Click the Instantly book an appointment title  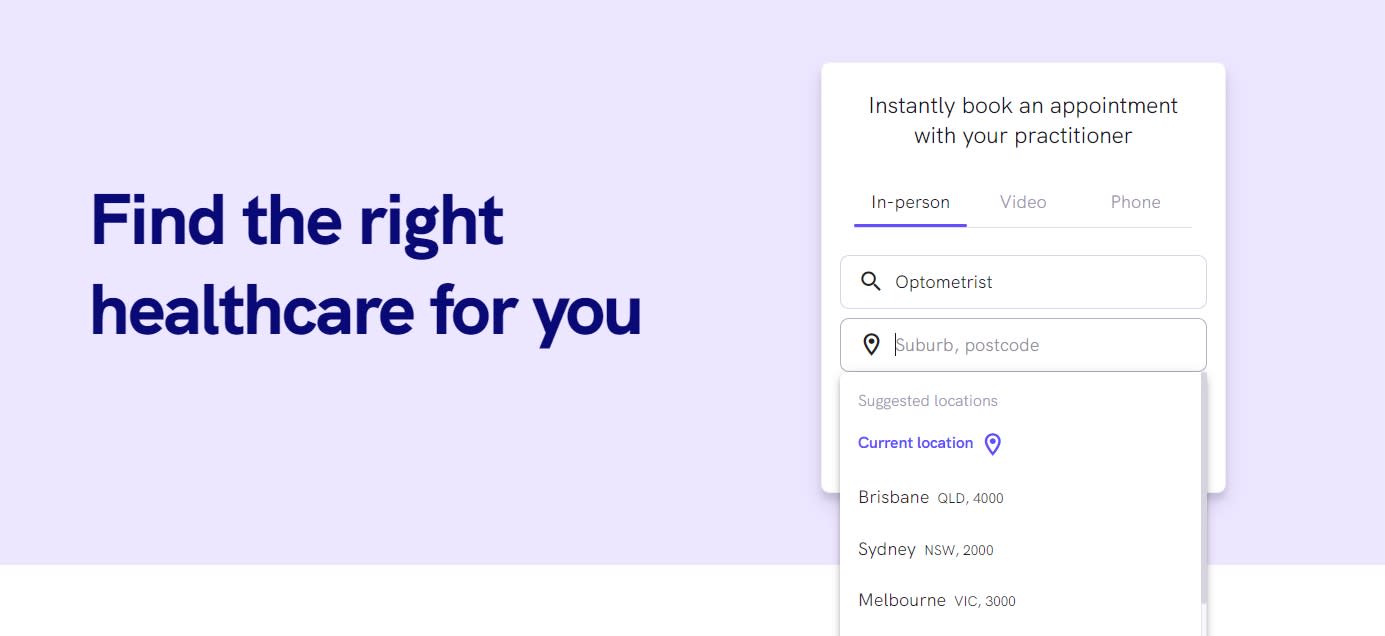[x=1023, y=120]
